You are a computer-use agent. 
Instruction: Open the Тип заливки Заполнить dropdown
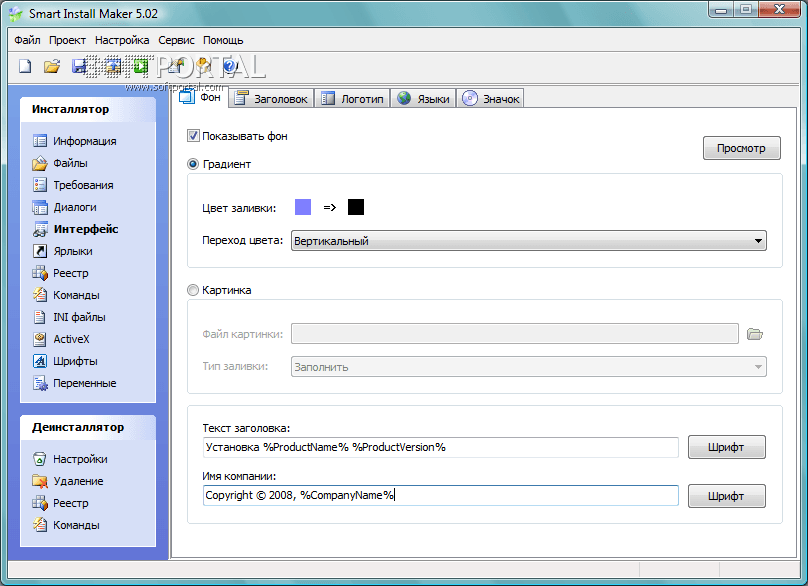click(x=529, y=366)
